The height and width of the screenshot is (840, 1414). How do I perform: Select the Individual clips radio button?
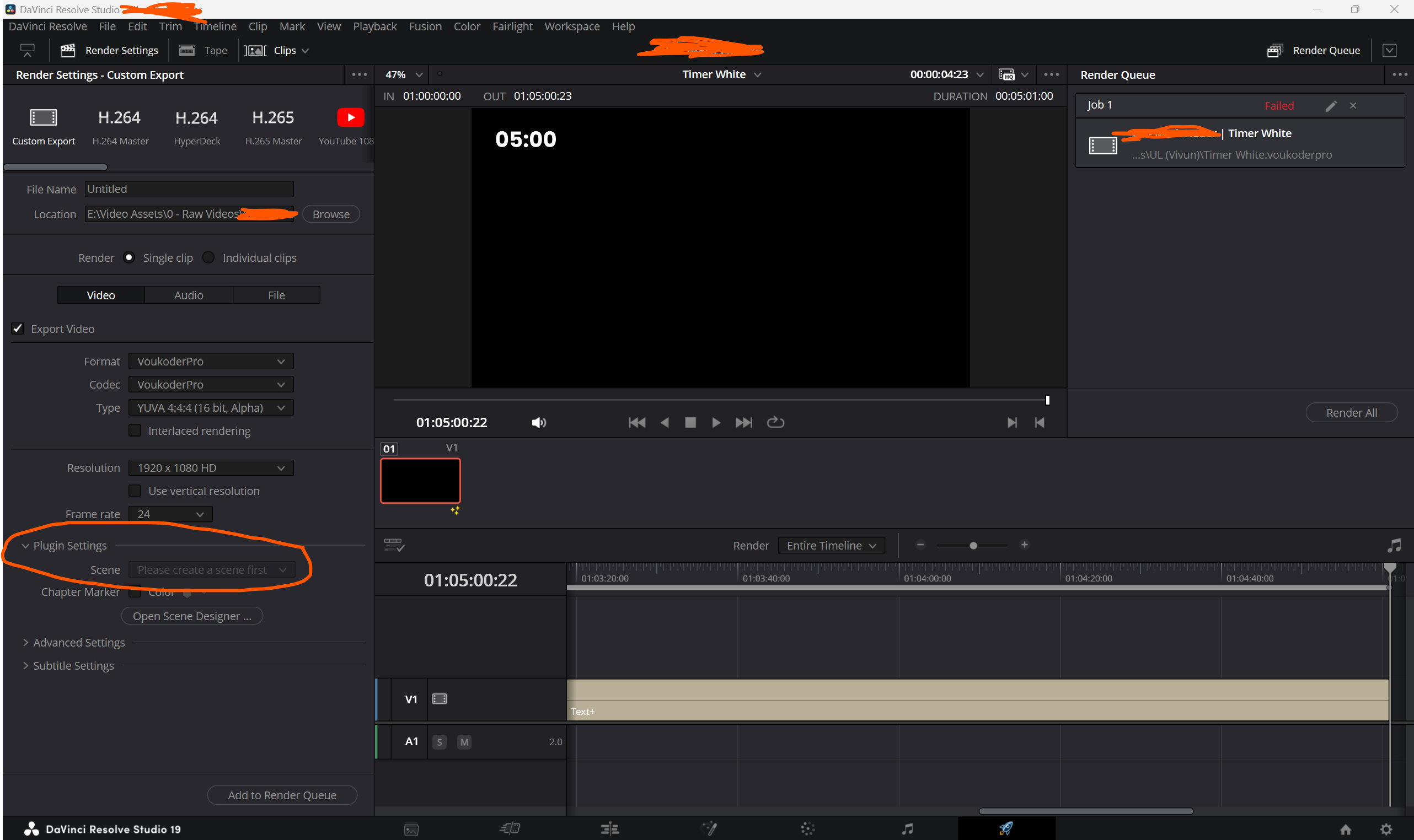point(208,257)
